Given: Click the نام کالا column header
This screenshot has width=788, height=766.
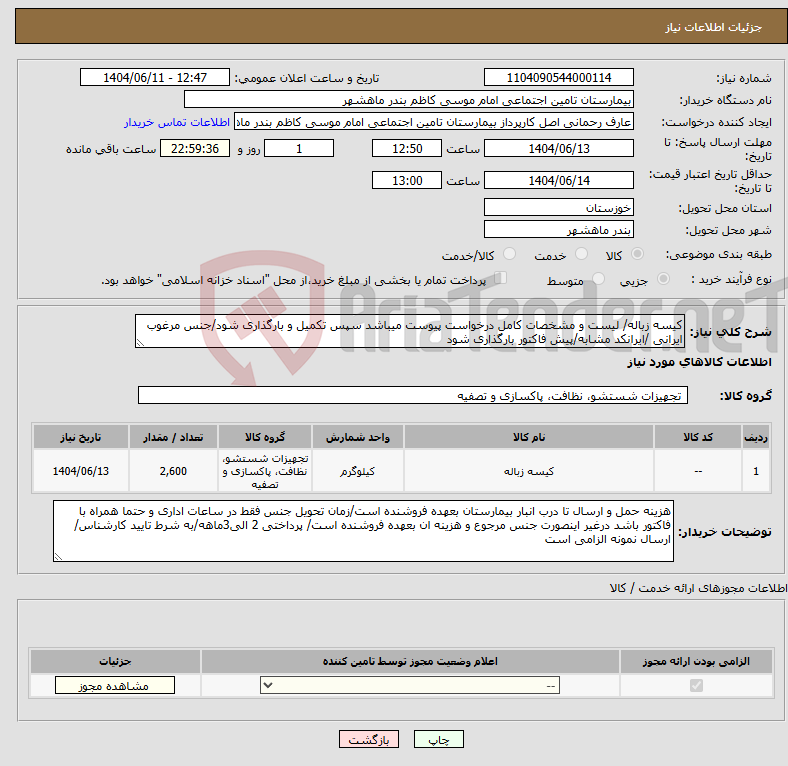Looking at the screenshot, I should coord(529,437).
